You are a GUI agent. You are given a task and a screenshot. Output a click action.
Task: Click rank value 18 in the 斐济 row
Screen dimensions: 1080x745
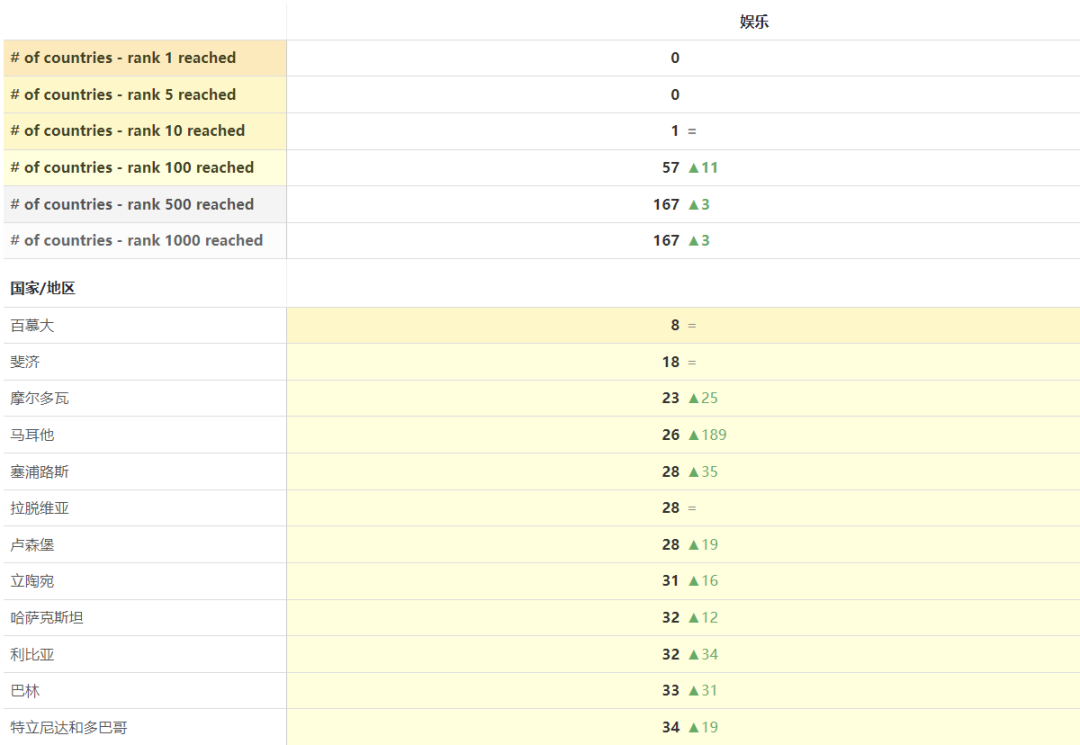[671, 361]
